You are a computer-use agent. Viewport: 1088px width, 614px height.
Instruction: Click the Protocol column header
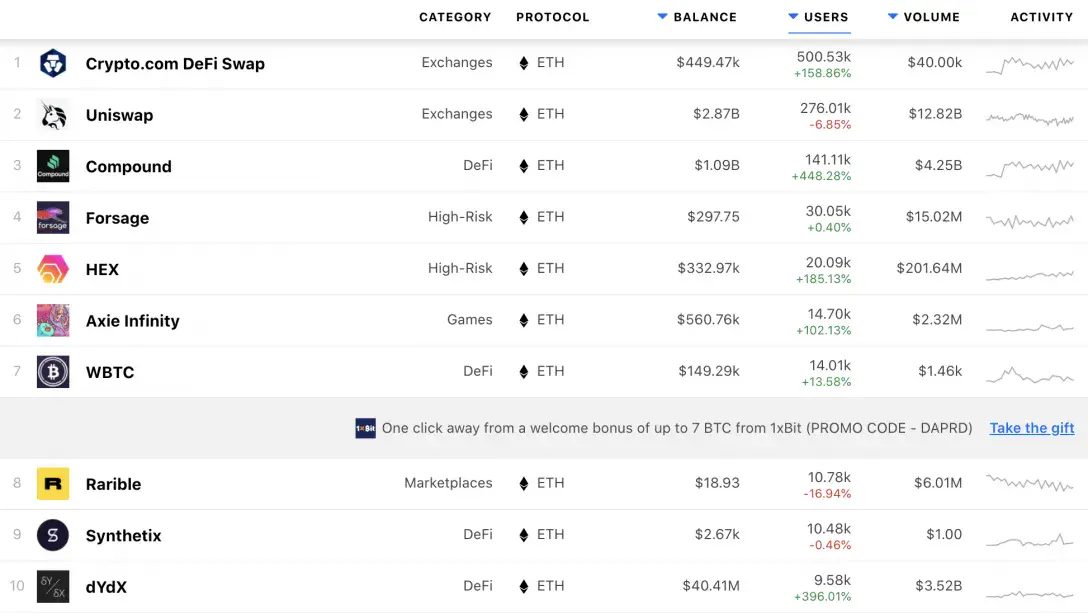tap(552, 17)
